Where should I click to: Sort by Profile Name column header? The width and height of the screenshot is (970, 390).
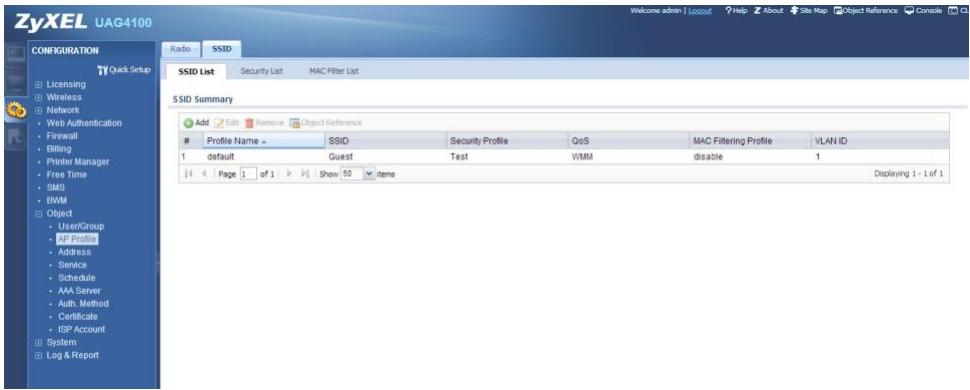264,141
